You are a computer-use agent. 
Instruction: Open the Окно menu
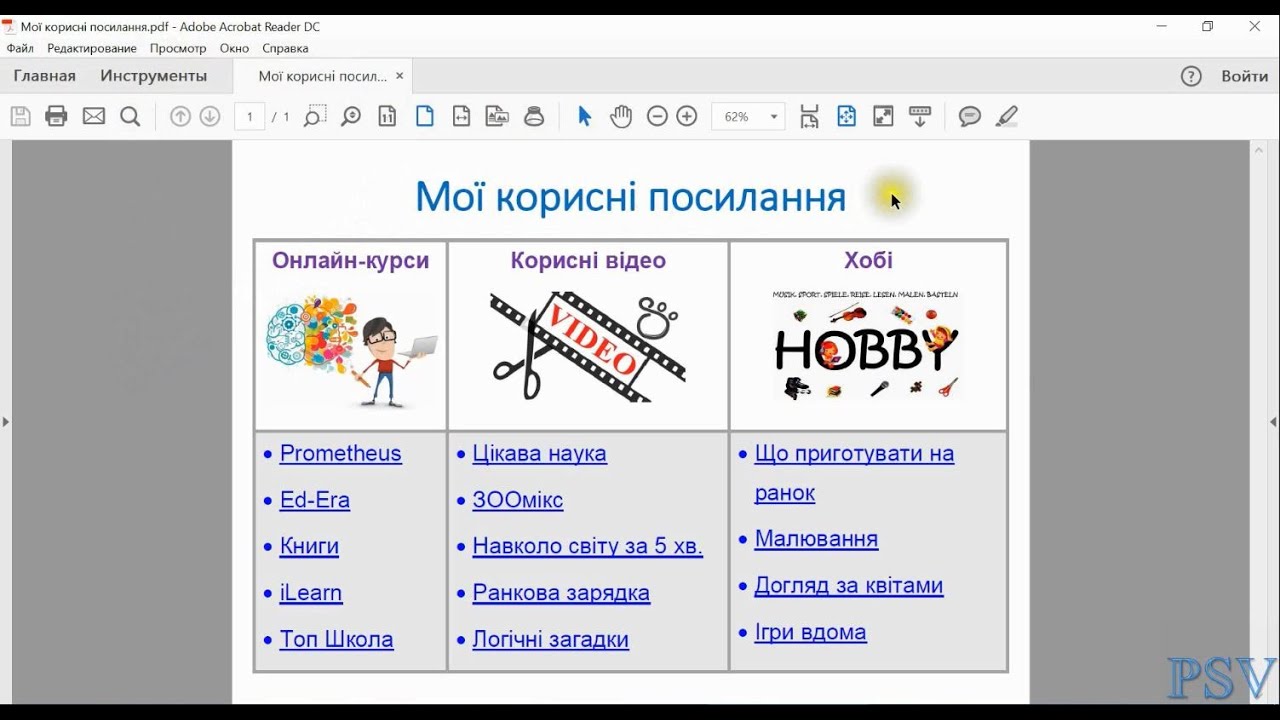(234, 48)
